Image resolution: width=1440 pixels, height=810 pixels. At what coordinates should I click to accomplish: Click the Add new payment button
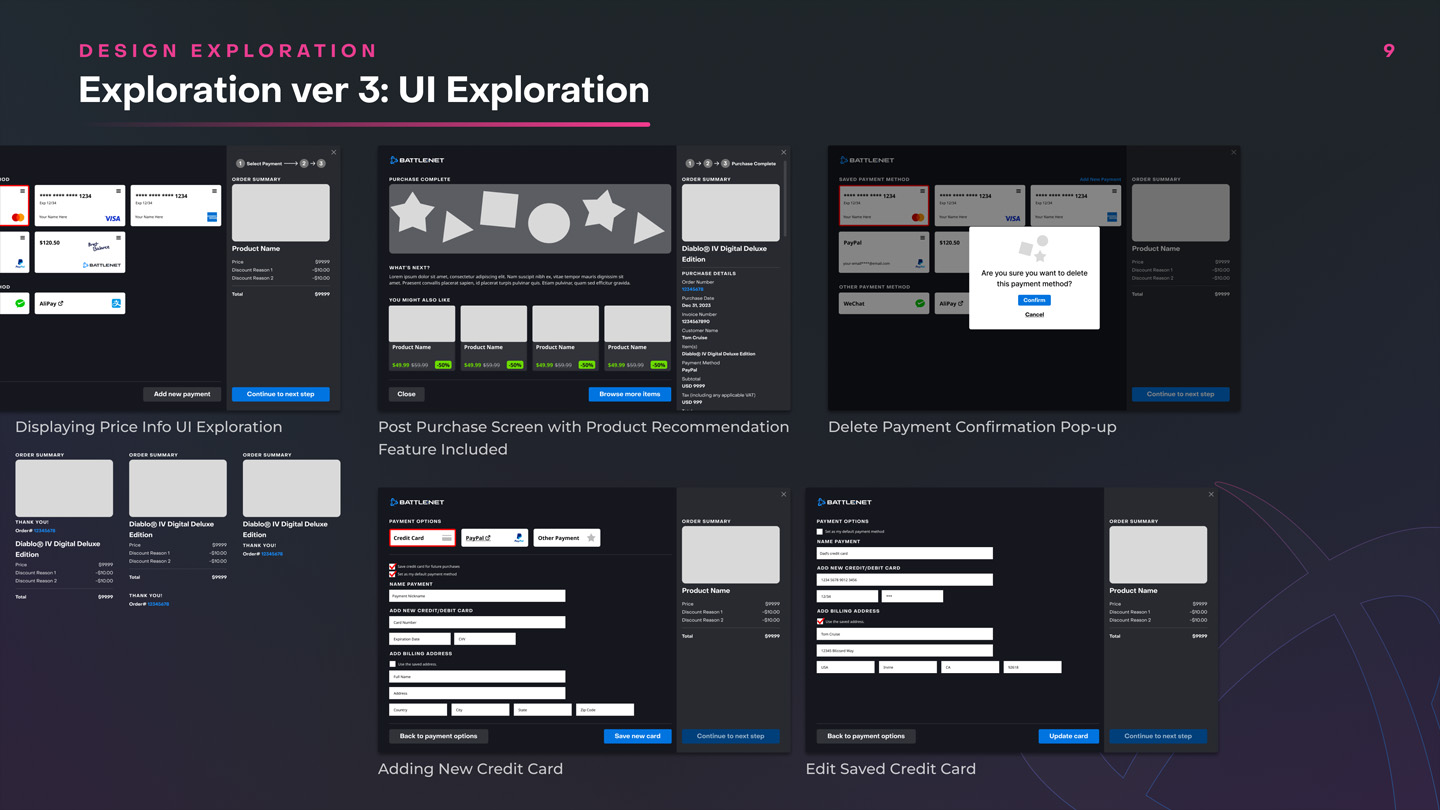(182, 394)
